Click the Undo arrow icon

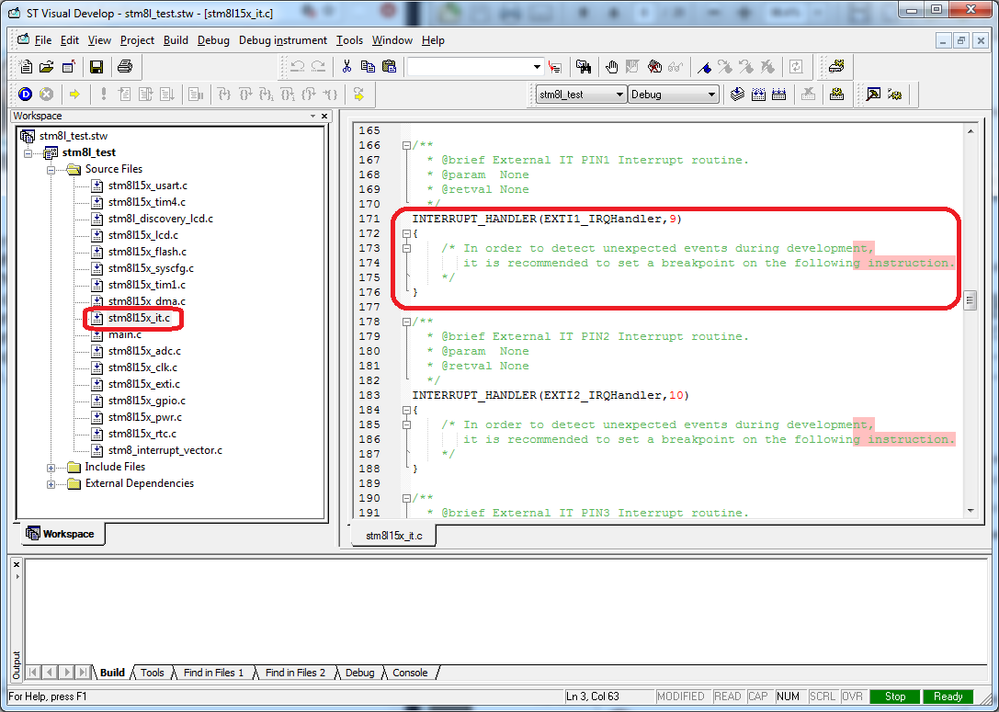297,67
